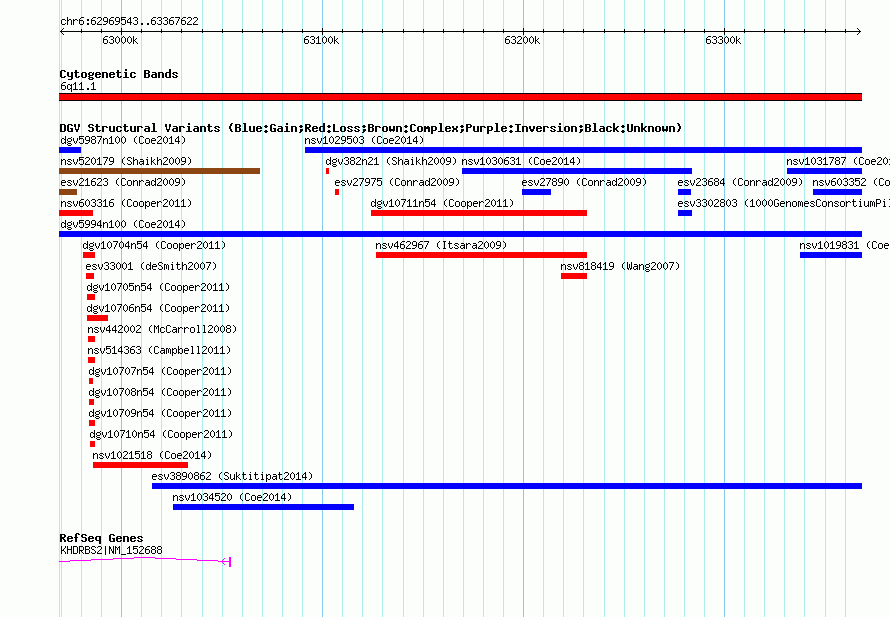Click the dgv10705n54 (Cooper2011) label
This screenshot has width=890, height=617.
tap(158, 287)
